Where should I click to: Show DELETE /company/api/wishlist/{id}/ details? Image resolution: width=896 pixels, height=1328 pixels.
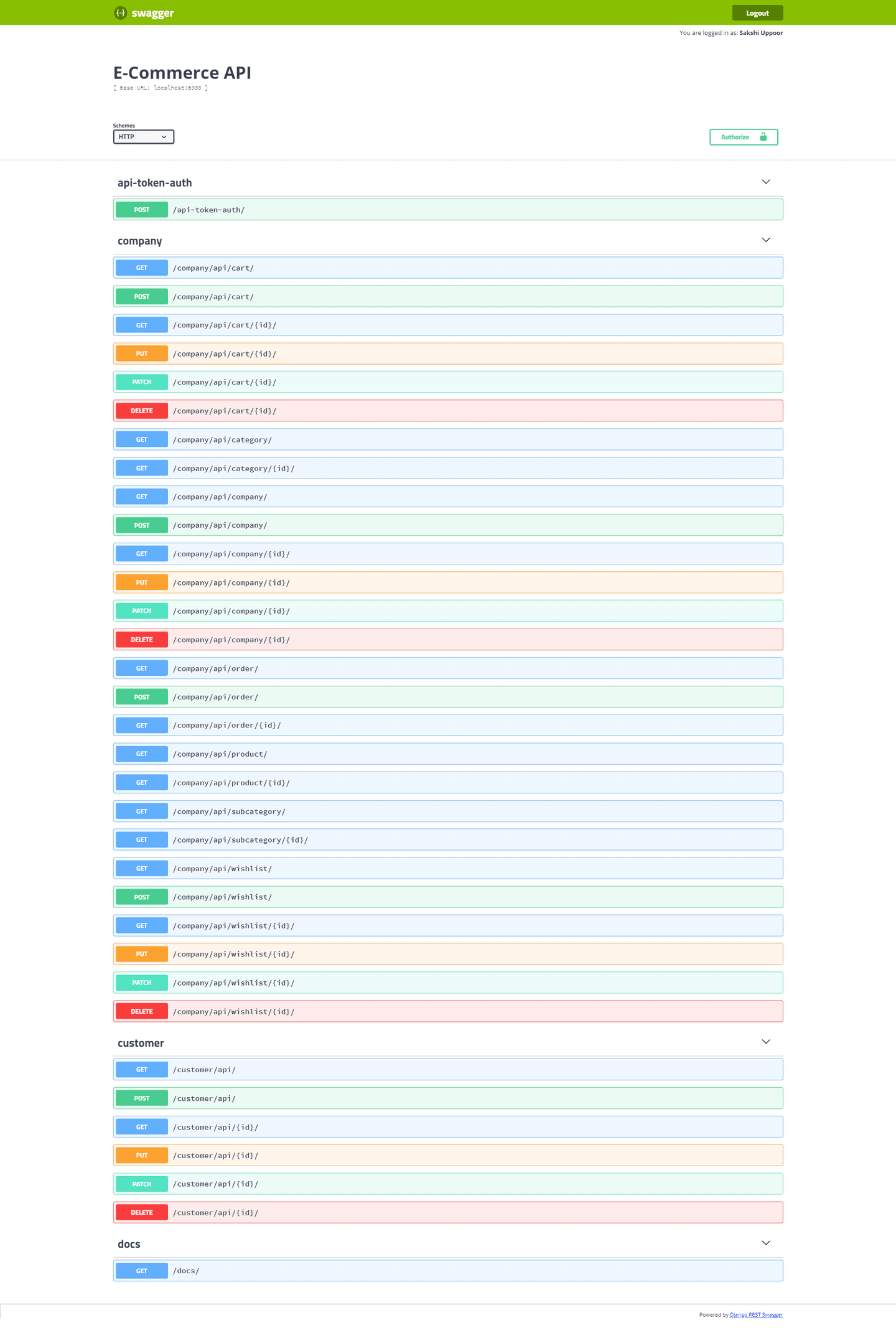[448, 1011]
